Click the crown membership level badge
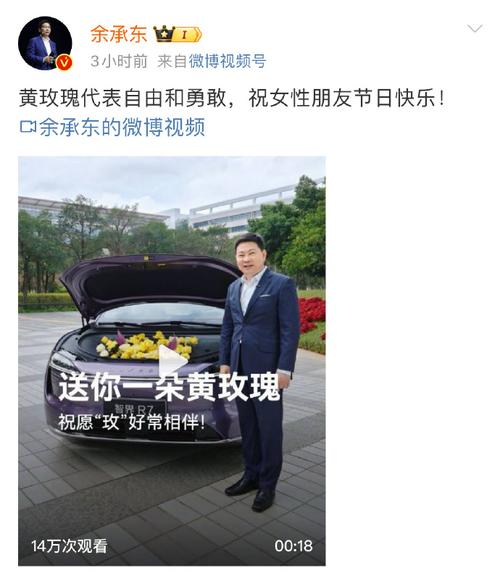 (x=178, y=34)
